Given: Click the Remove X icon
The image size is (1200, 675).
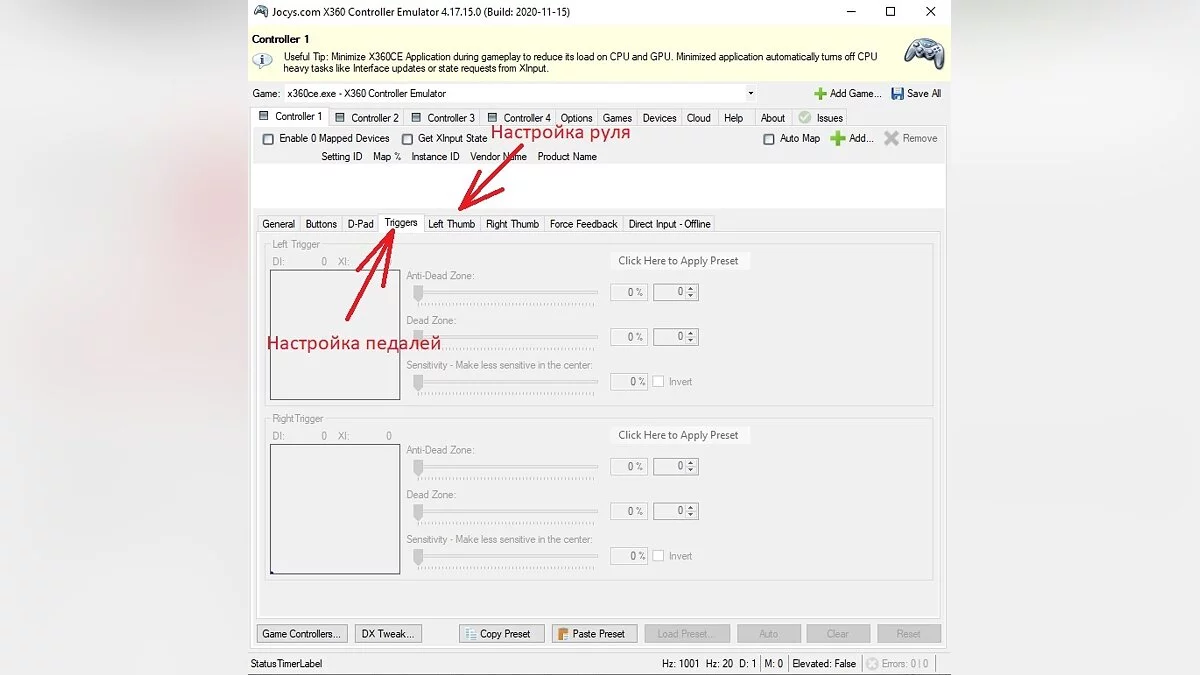Looking at the screenshot, I should click(891, 139).
